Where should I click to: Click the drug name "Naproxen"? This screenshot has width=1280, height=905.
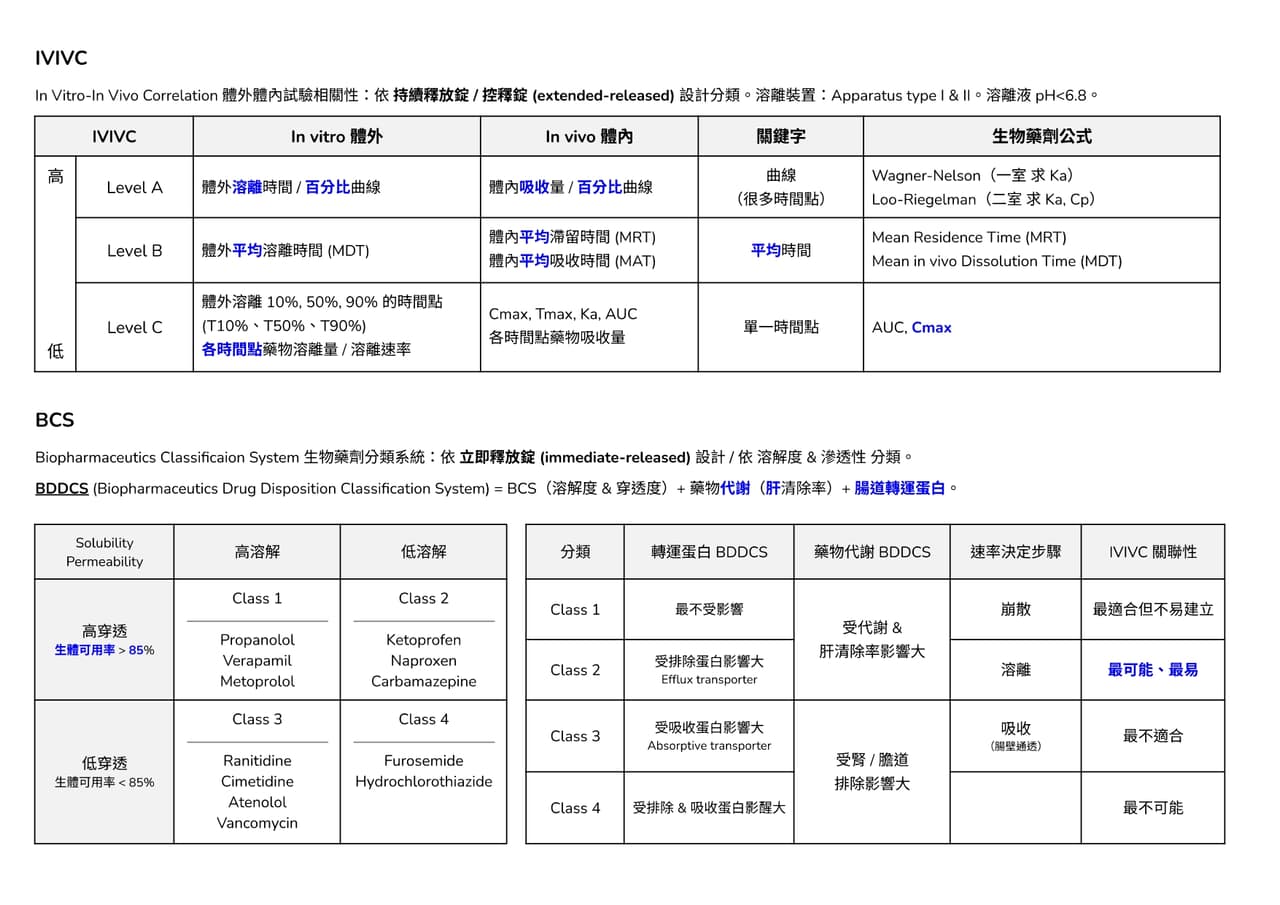pyautogui.click(x=423, y=661)
